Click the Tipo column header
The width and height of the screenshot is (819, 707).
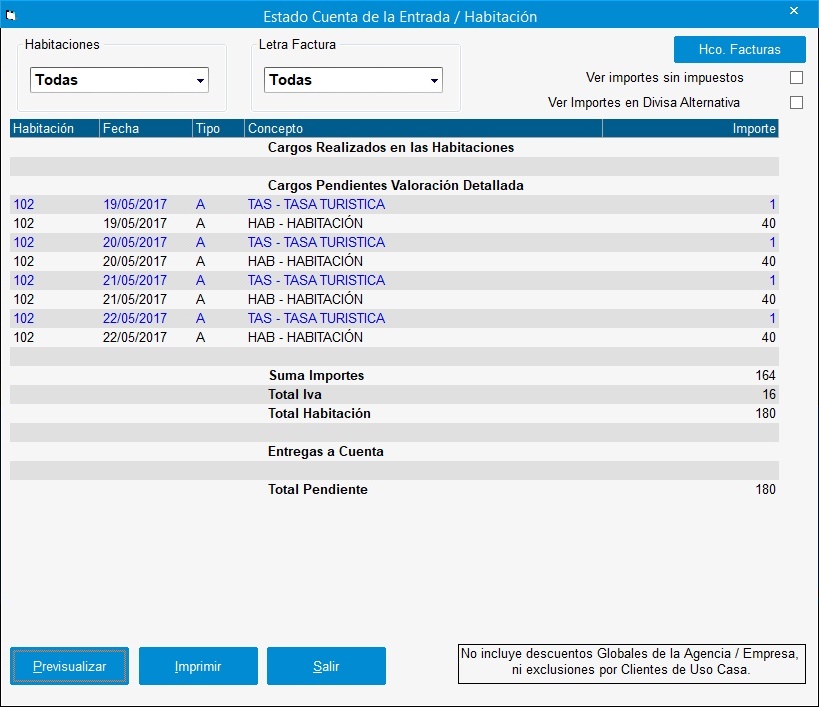coord(218,128)
